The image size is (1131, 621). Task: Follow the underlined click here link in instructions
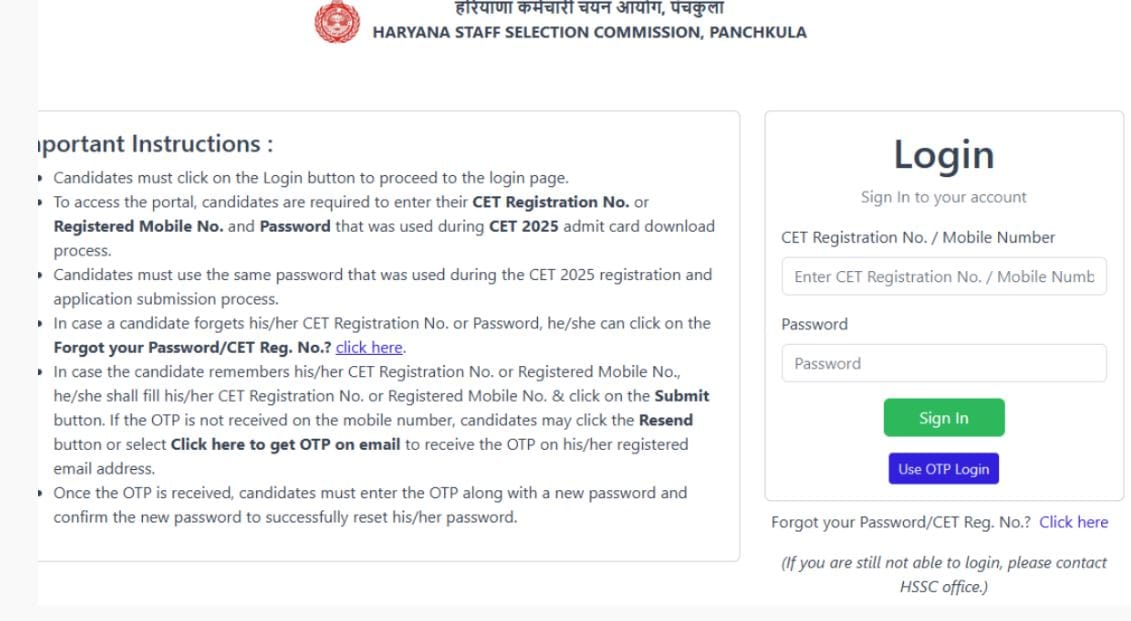[369, 348]
